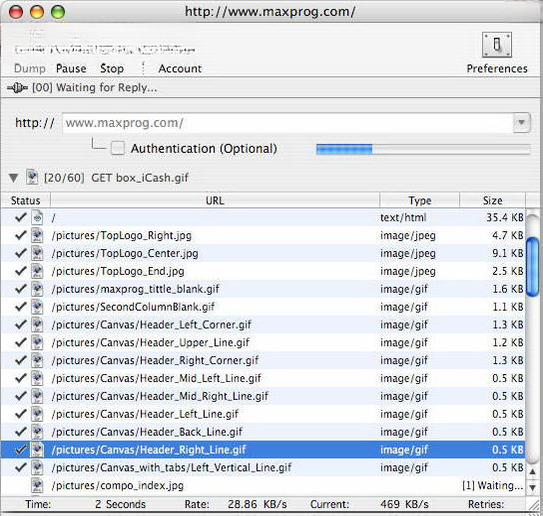The width and height of the screenshot is (543, 516).
Task: Click the checkmark status of the / row
Action: pyautogui.click(x=20, y=217)
